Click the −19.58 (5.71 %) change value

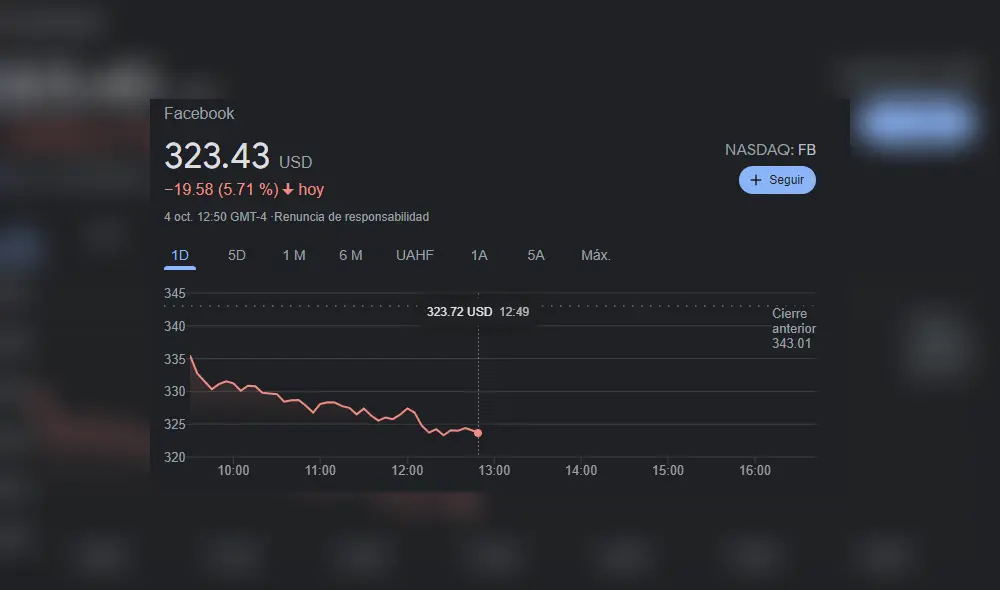click(221, 190)
